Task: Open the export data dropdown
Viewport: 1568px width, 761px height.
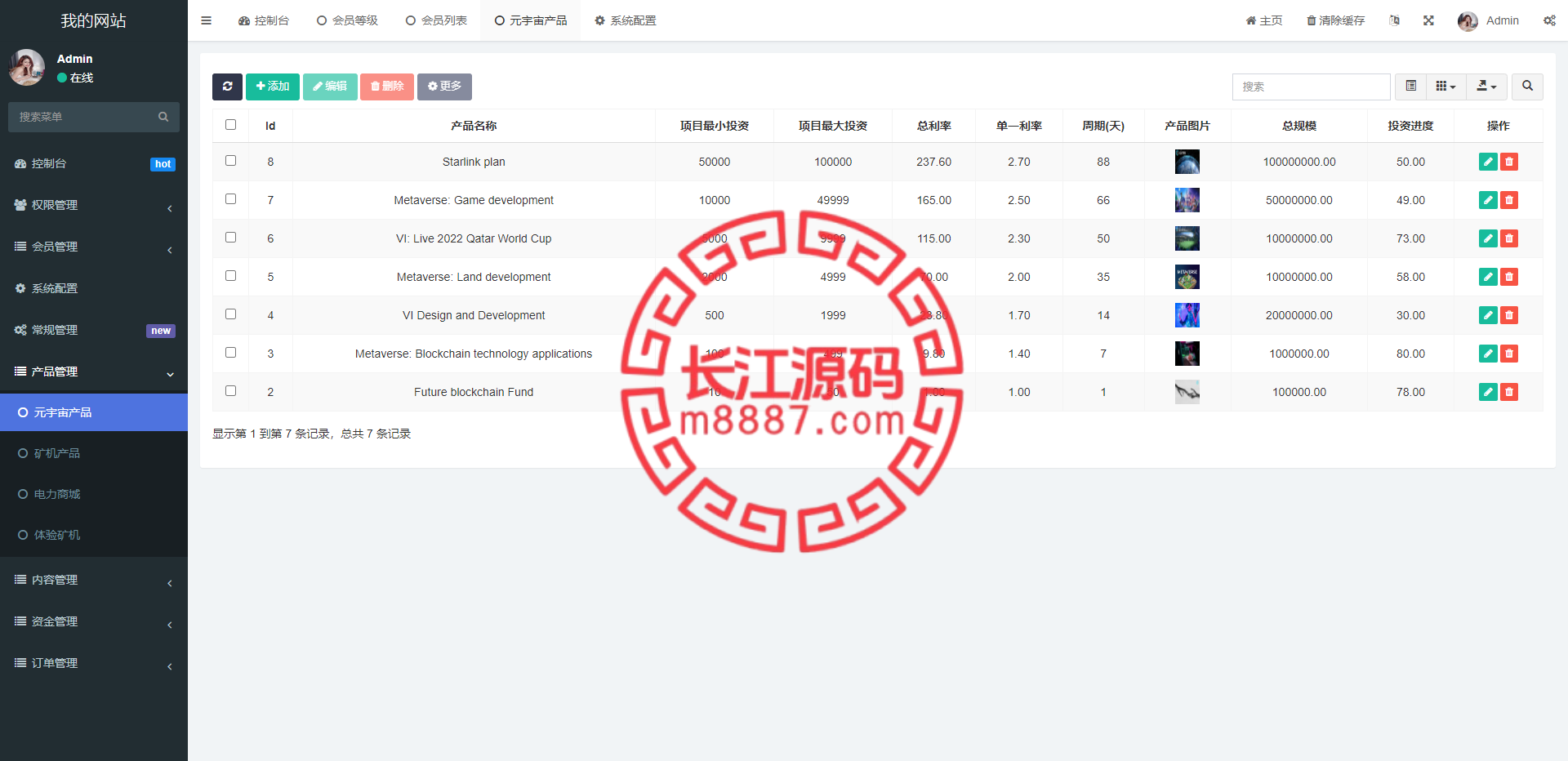Action: point(1487,87)
